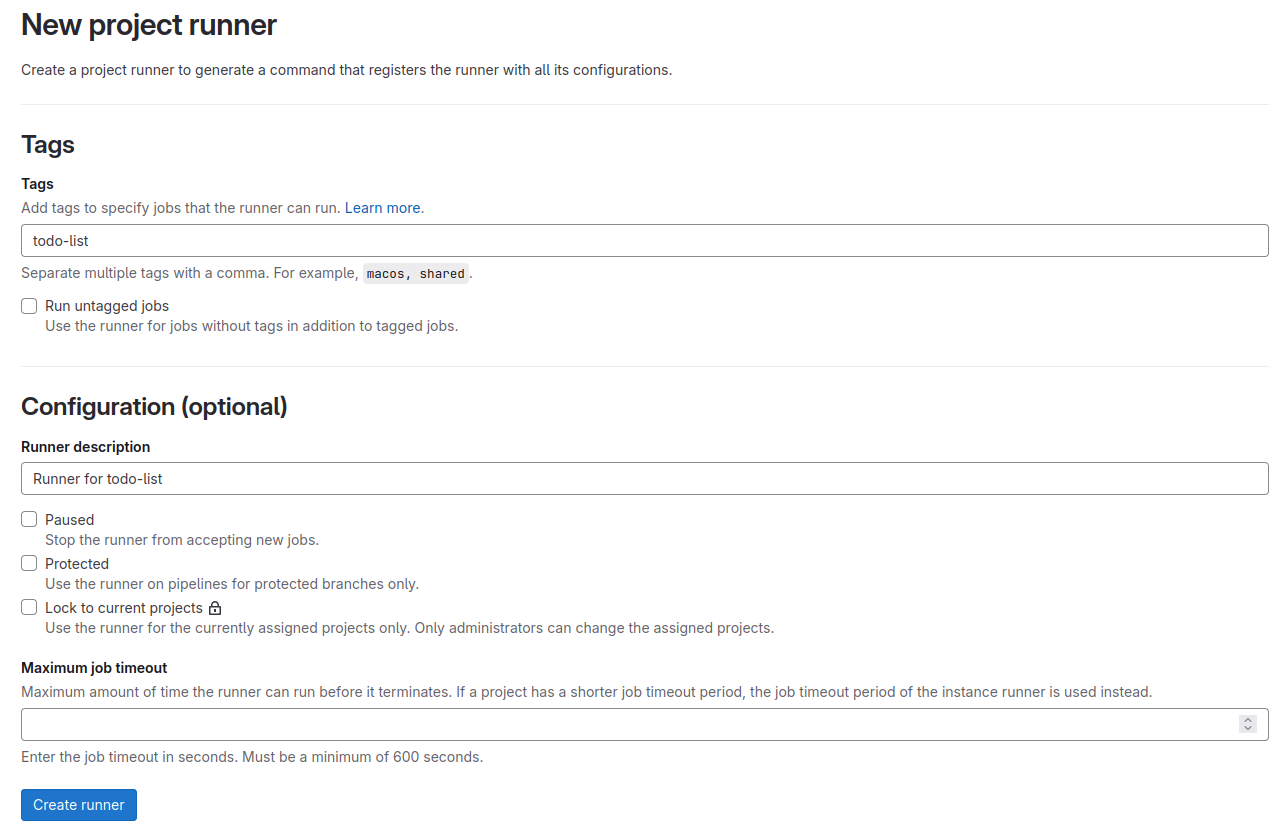Viewport: 1284px width, 834px height.
Task: Click the bold 'Runner description' field label
Action: click(86, 447)
